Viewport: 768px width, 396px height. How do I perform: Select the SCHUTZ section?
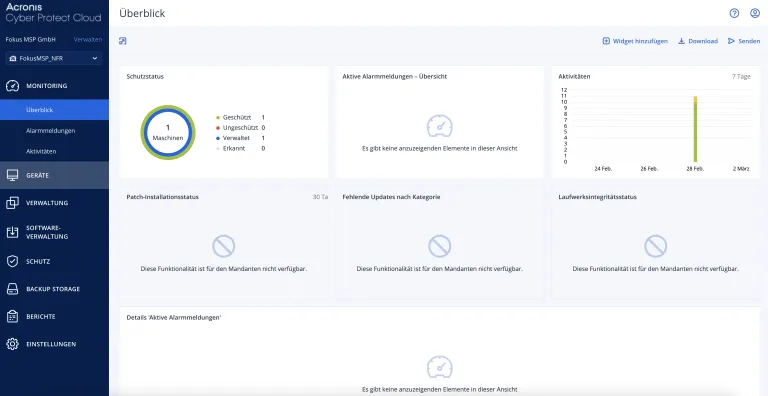(54, 262)
